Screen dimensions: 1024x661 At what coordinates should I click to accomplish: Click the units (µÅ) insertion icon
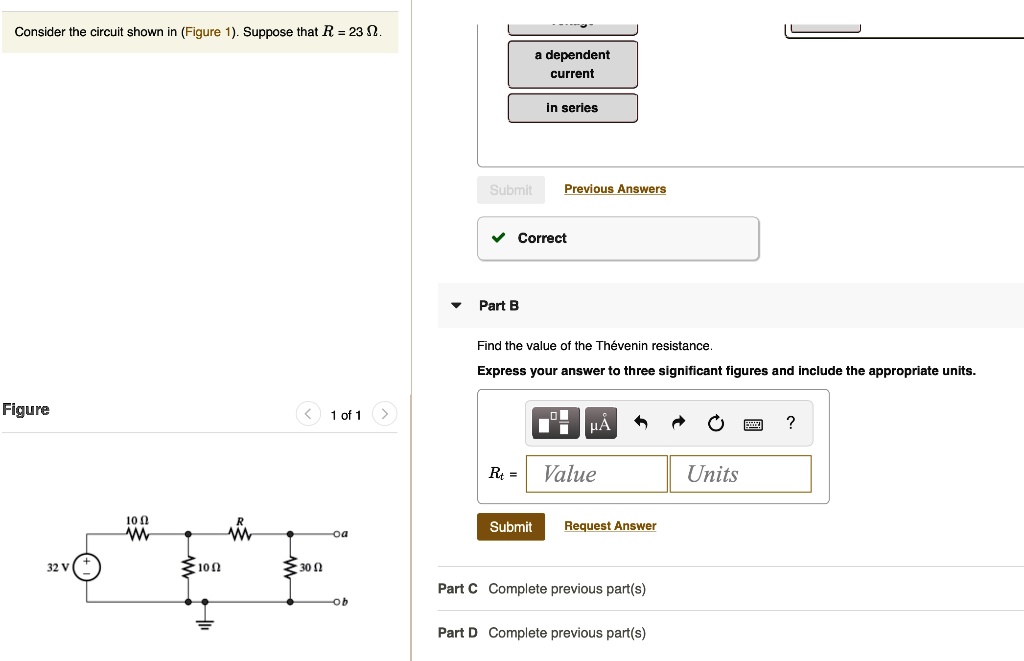pyautogui.click(x=599, y=422)
